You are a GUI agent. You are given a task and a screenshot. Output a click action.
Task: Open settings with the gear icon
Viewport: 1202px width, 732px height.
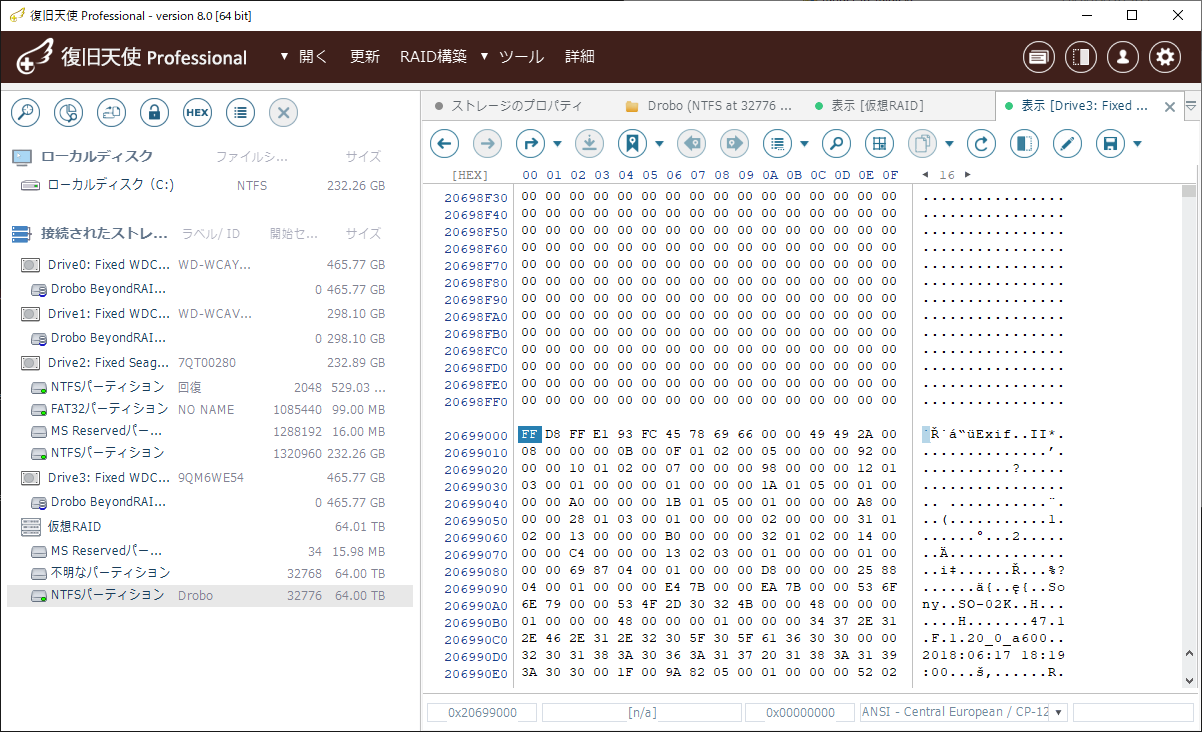1165,57
